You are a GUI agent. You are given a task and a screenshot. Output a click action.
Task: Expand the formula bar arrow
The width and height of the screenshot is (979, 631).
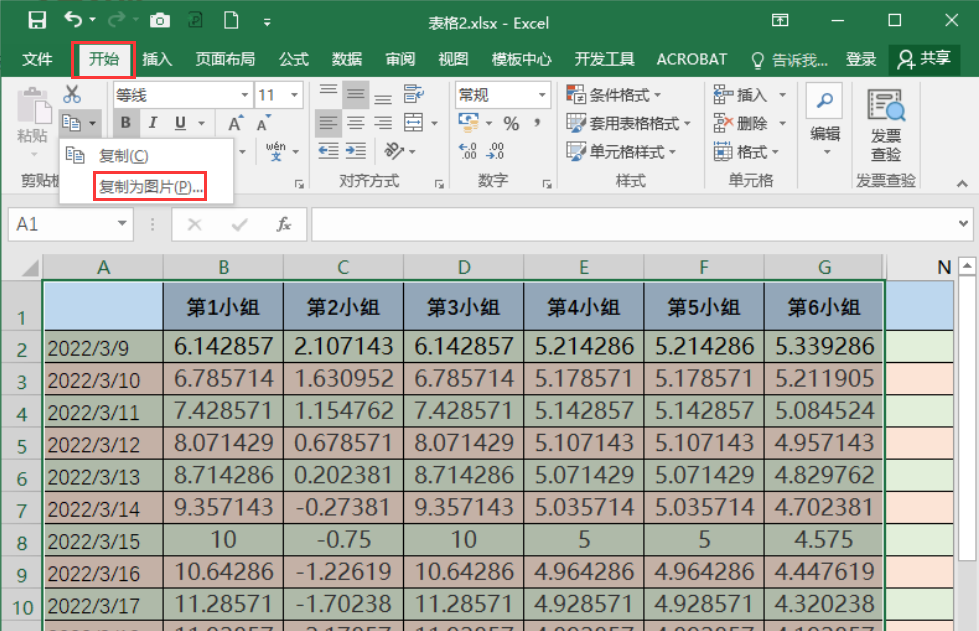[x=963, y=223]
